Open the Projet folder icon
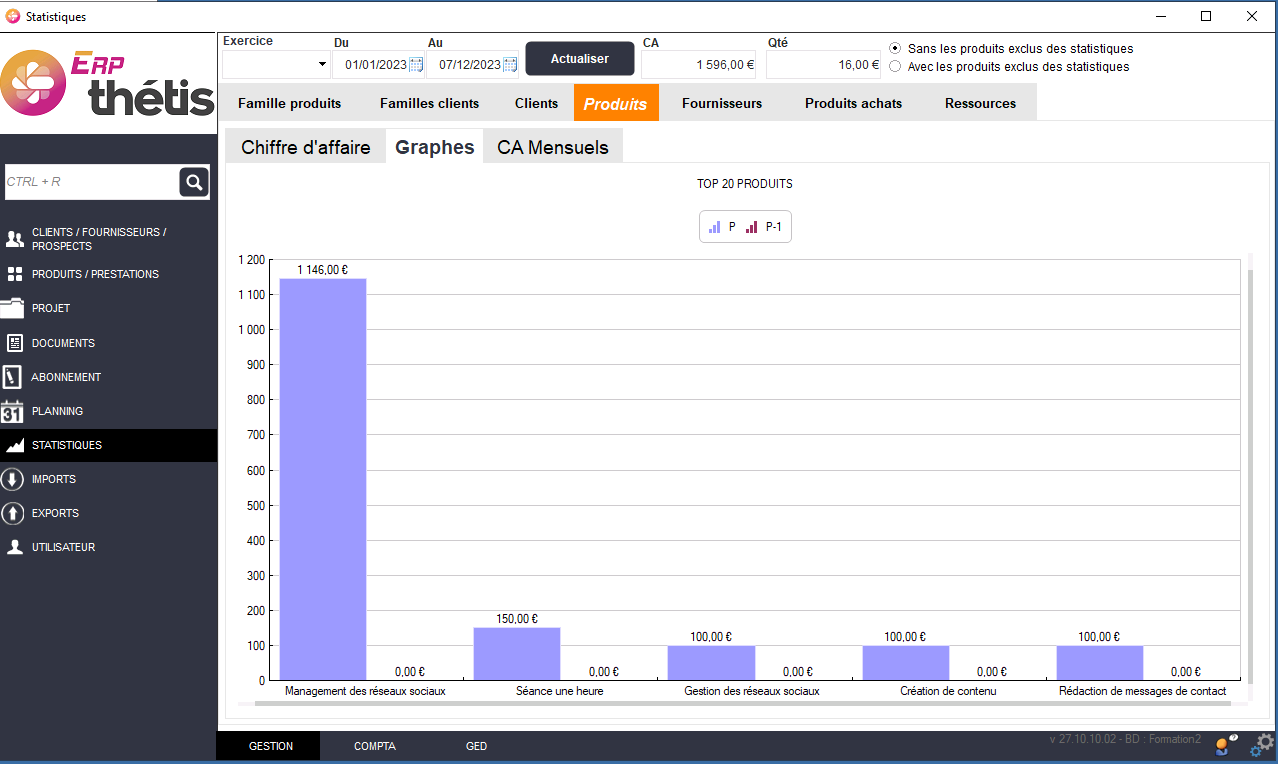The width and height of the screenshot is (1278, 764). pos(13,308)
